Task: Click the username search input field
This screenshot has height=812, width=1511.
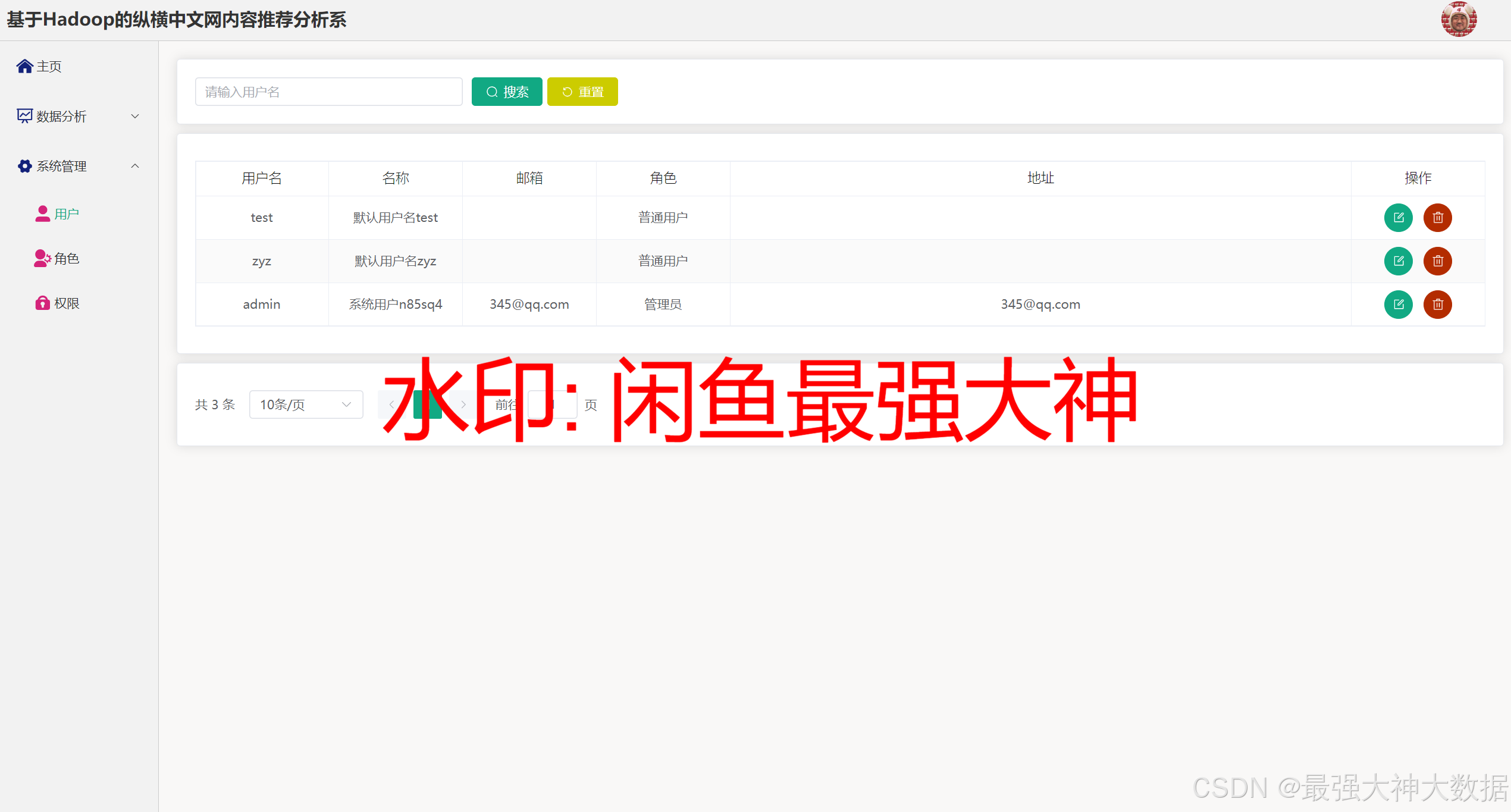Action: (328, 91)
